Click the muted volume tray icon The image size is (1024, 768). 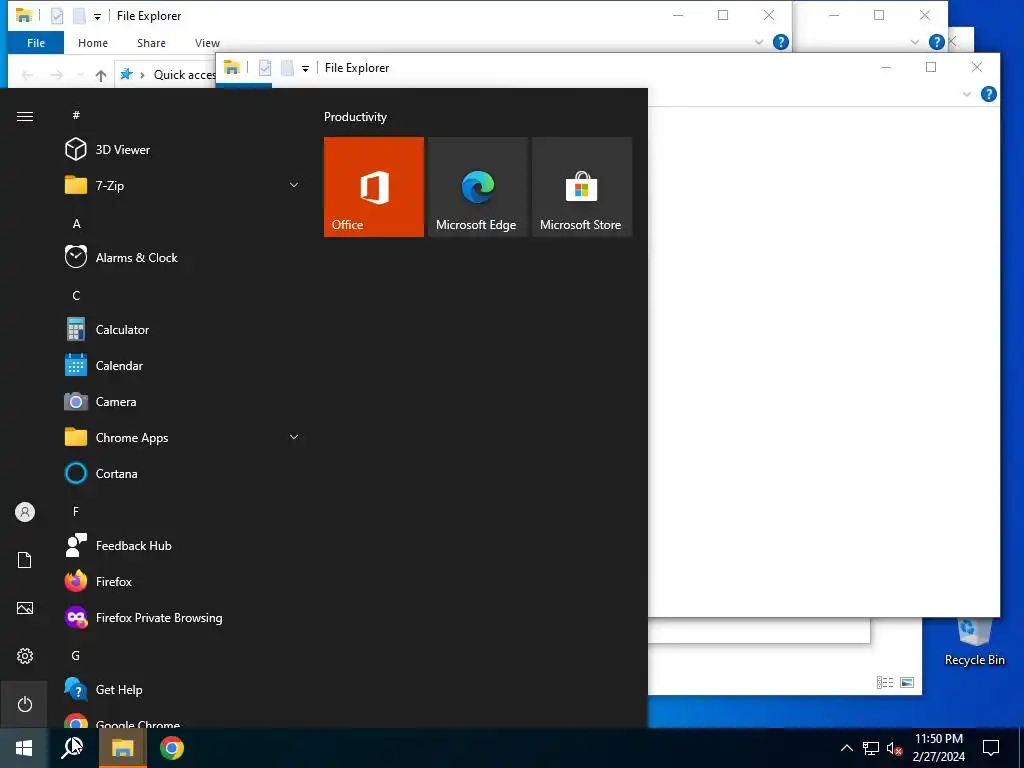coord(894,748)
